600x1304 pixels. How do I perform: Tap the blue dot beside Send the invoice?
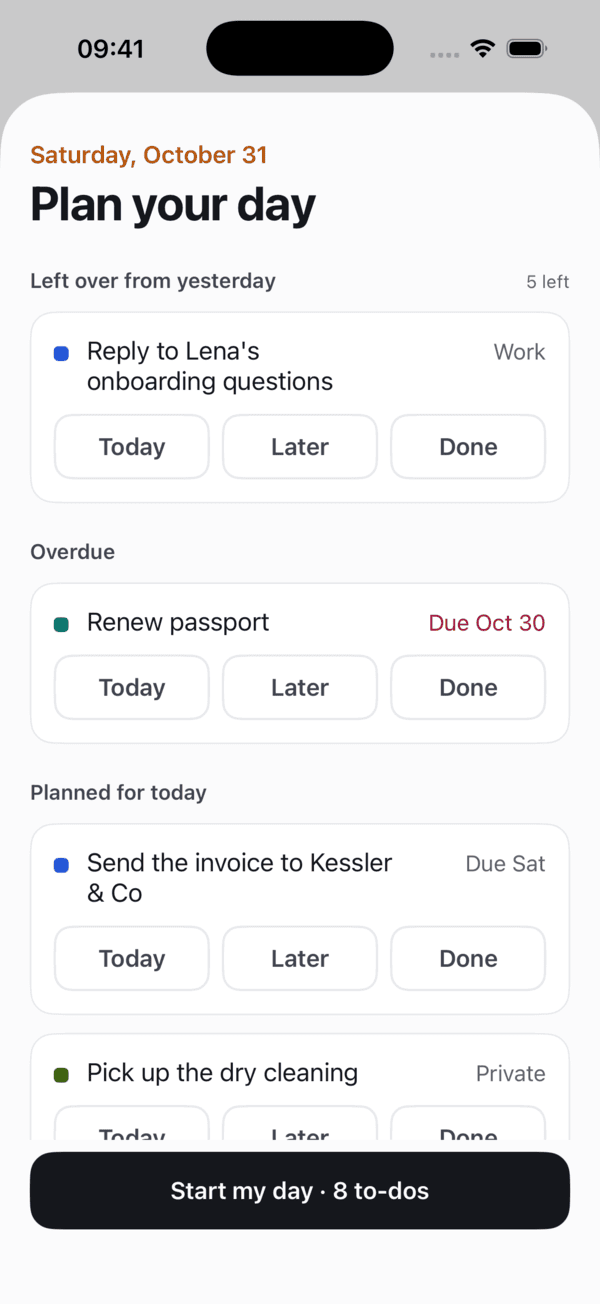click(61, 865)
